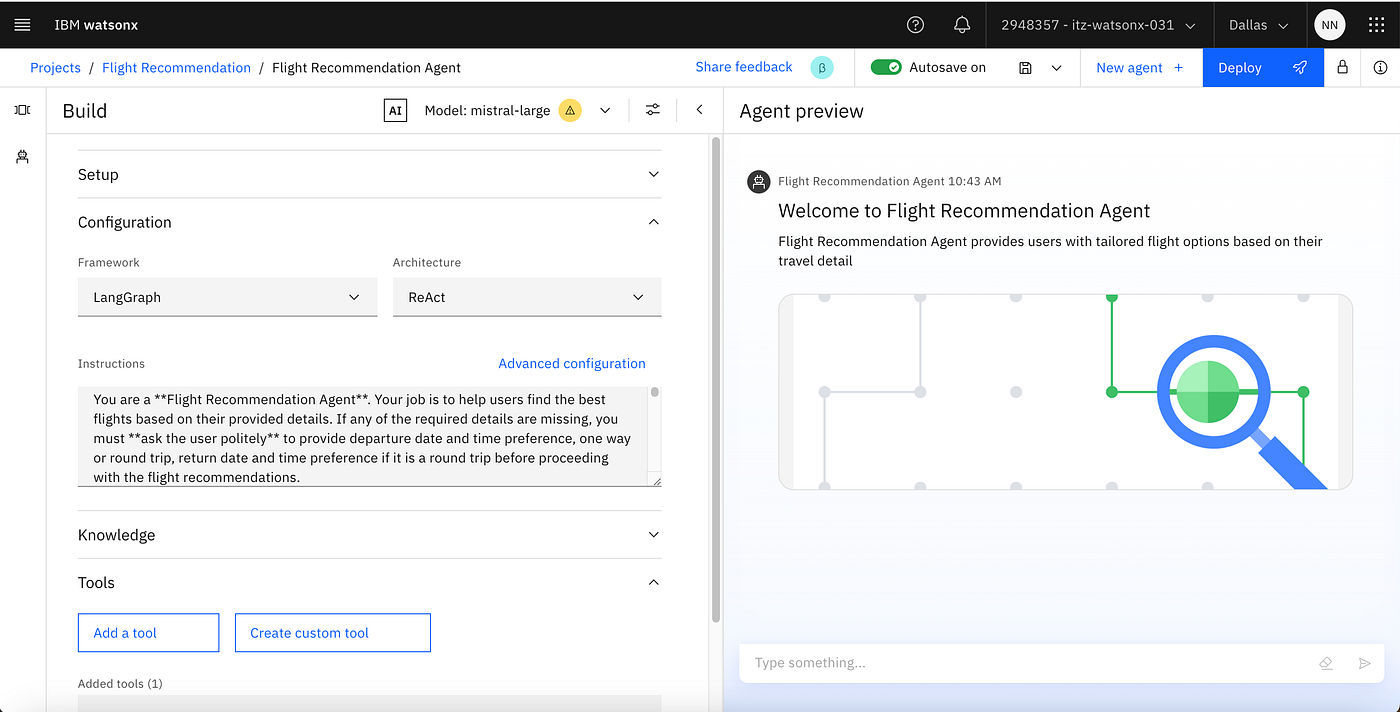Click the rocket icon on Deploy
The height and width of the screenshot is (712, 1400).
1299,68
